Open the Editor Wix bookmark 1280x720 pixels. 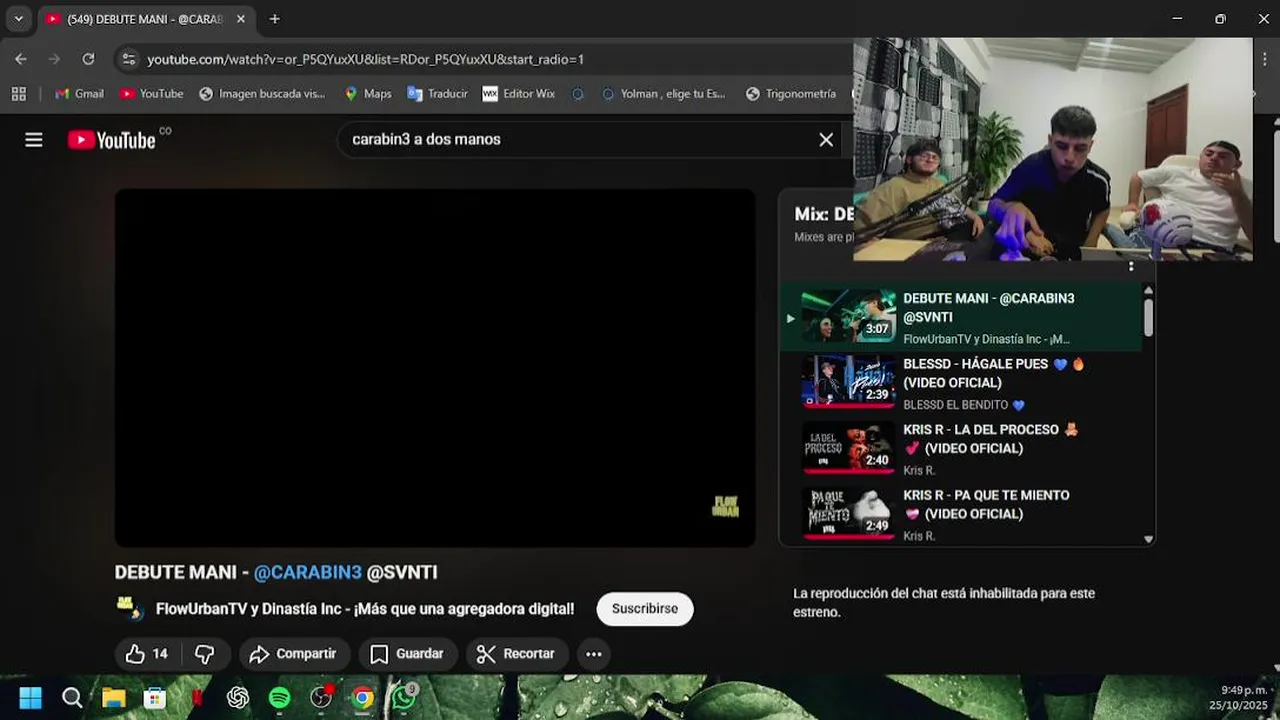pyautogui.click(x=518, y=93)
